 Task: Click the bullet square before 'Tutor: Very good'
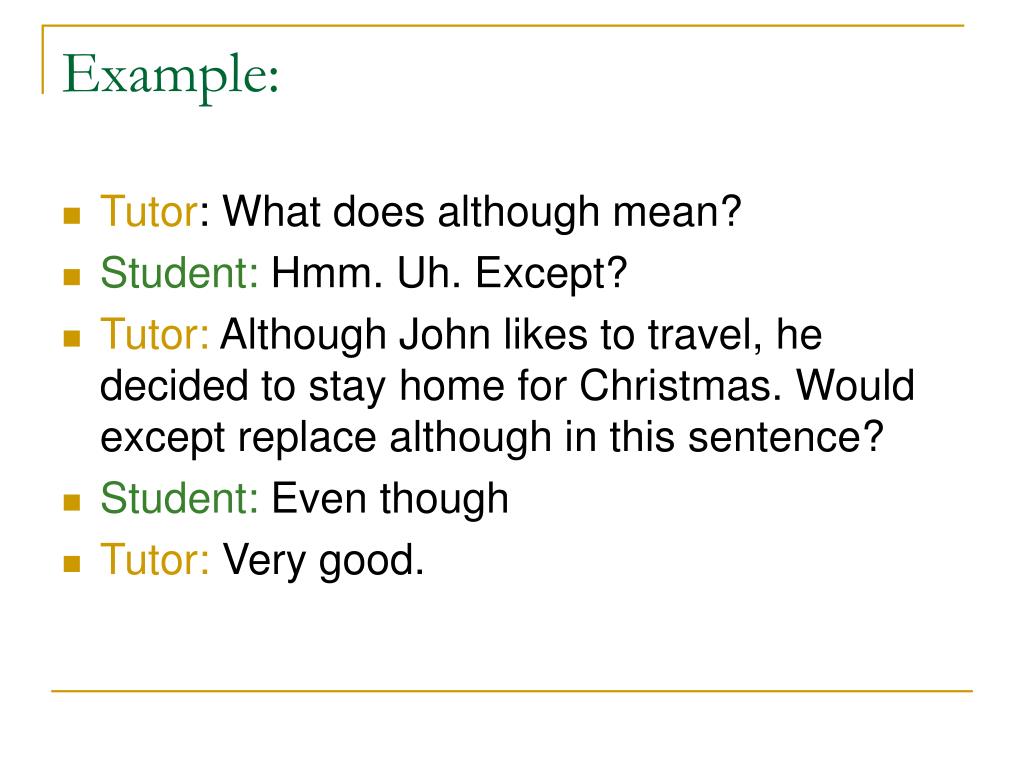click(72, 564)
